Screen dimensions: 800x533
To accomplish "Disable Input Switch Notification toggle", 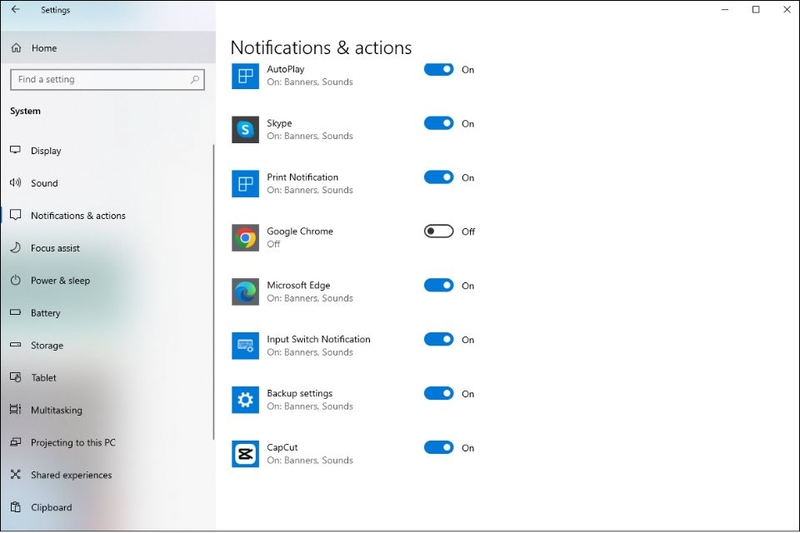I will [439, 340].
